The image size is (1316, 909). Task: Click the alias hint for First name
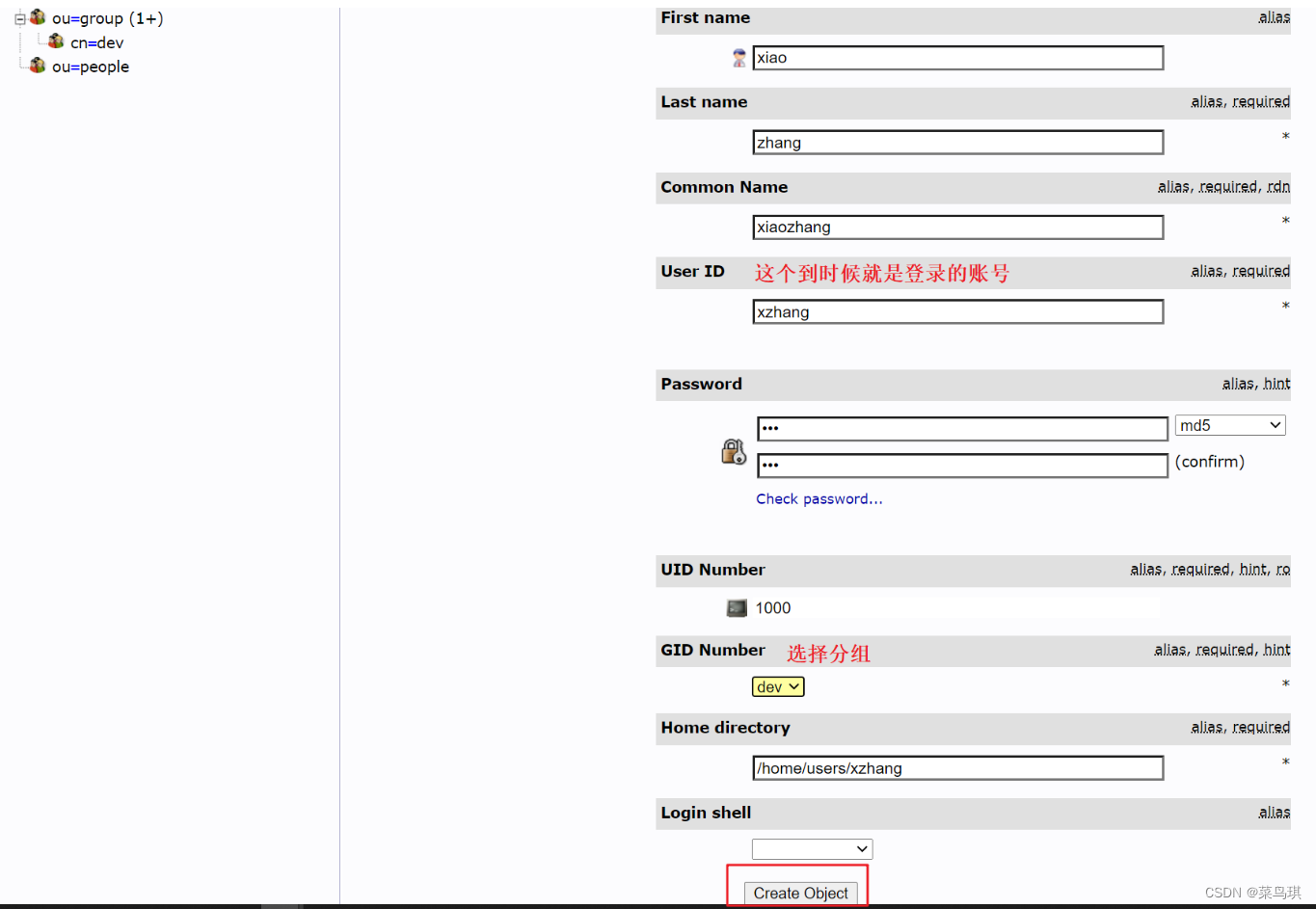(x=1274, y=17)
